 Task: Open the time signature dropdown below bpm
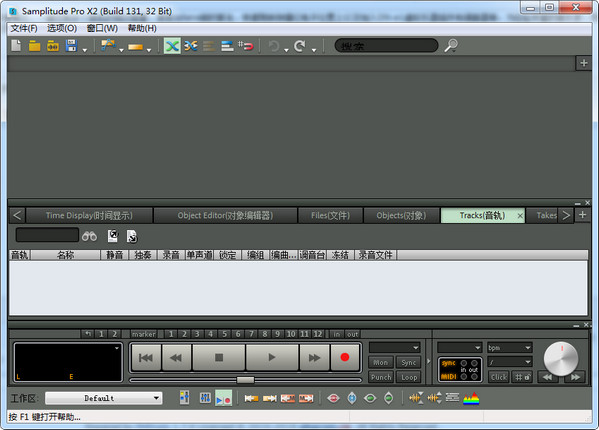(x=510, y=362)
